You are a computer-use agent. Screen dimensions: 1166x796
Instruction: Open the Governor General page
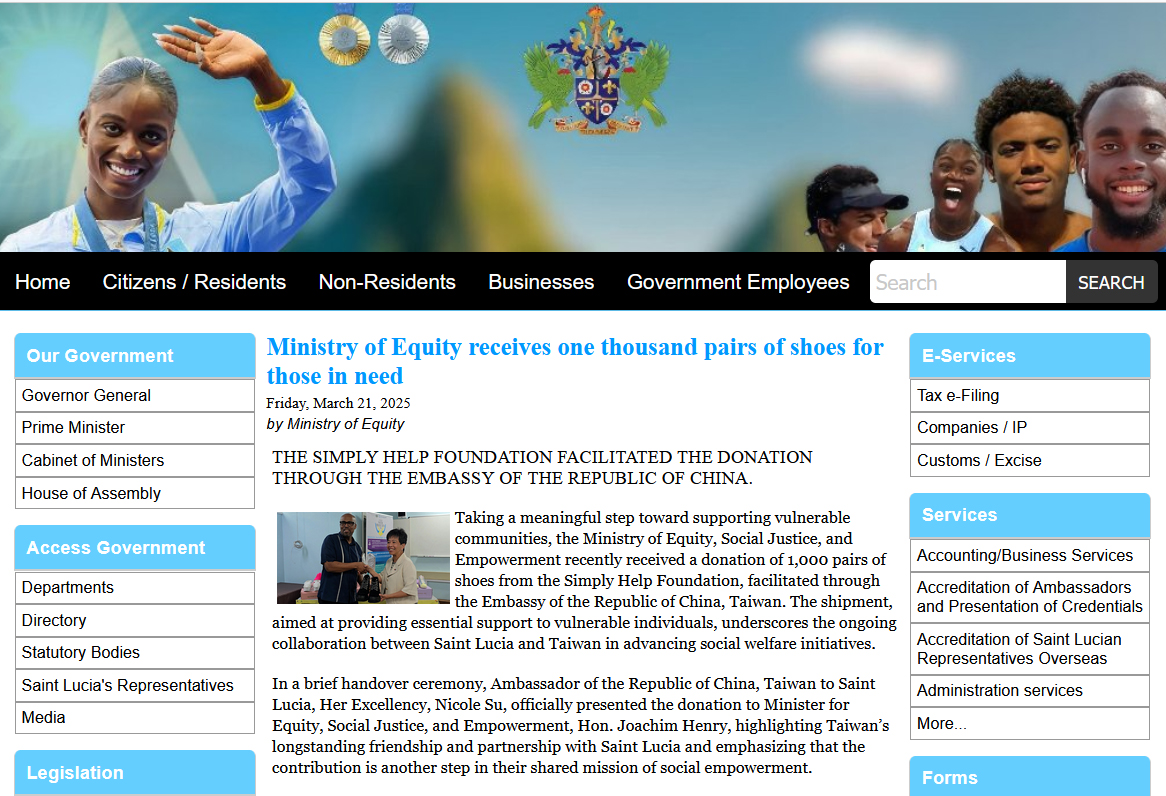tap(87, 395)
